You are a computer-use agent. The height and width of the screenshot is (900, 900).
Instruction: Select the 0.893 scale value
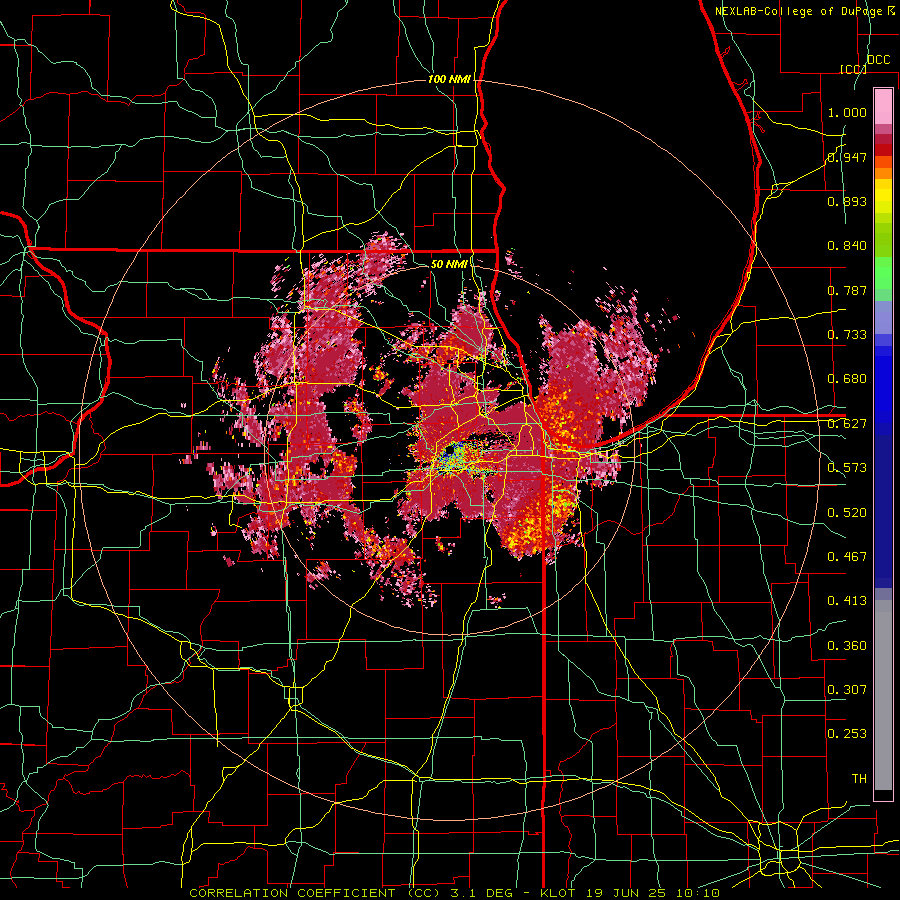[x=847, y=201]
